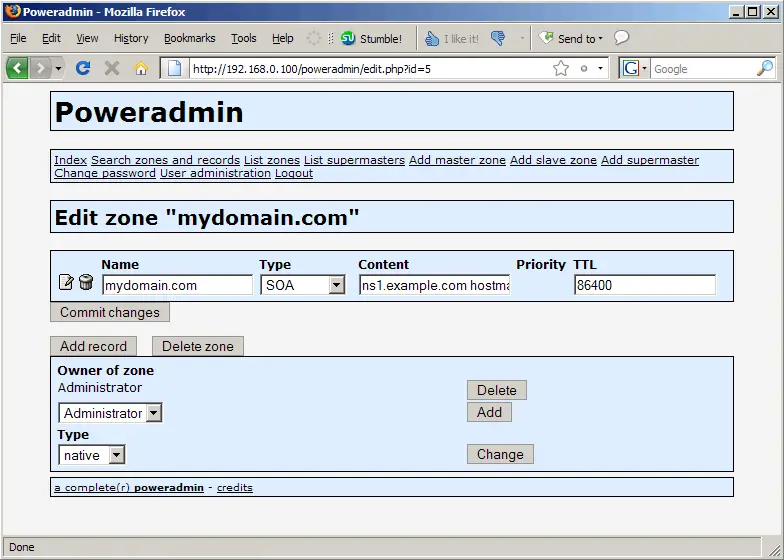This screenshot has width=784, height=560.
Task: Go to the Home page icon
Action: (x=141, y=68)
